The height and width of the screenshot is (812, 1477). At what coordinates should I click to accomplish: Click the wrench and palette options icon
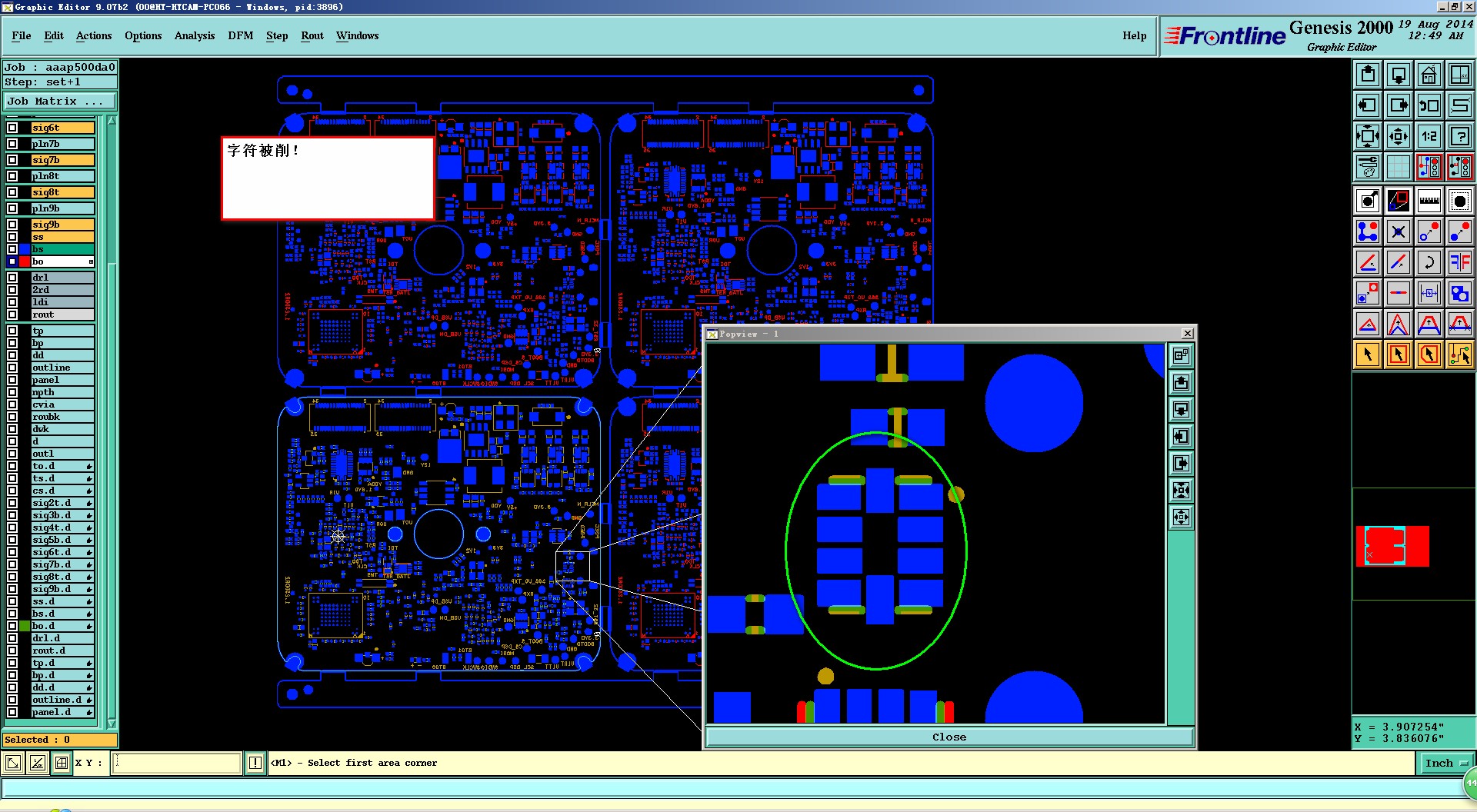coord(1368,167)
